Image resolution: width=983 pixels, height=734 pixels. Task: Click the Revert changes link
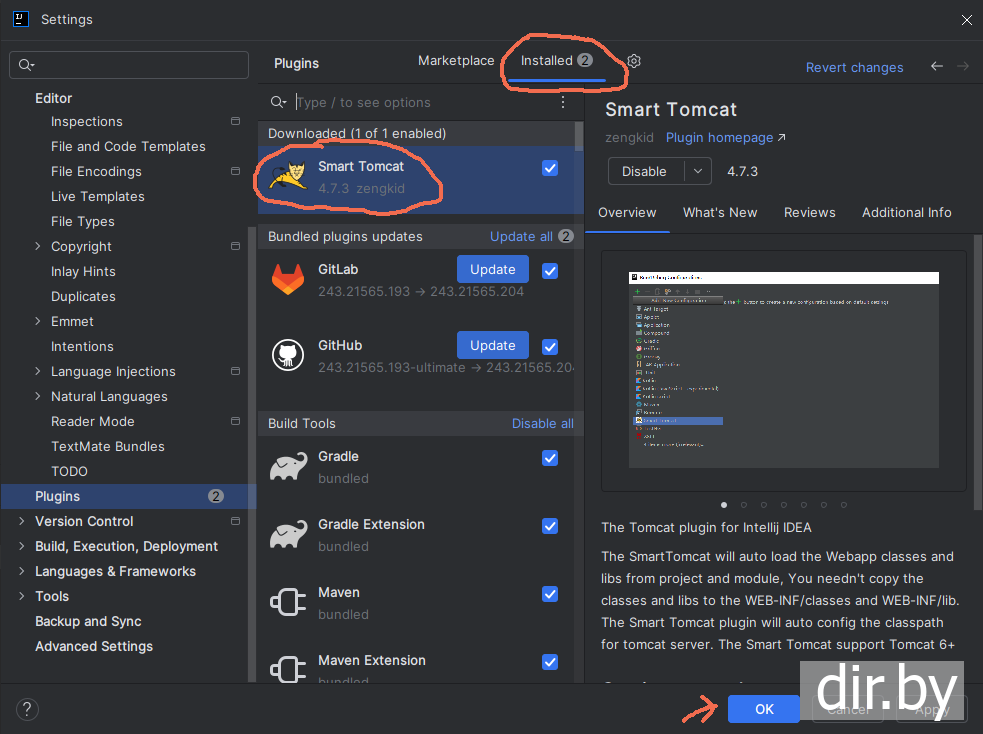(x=854, y=67)
